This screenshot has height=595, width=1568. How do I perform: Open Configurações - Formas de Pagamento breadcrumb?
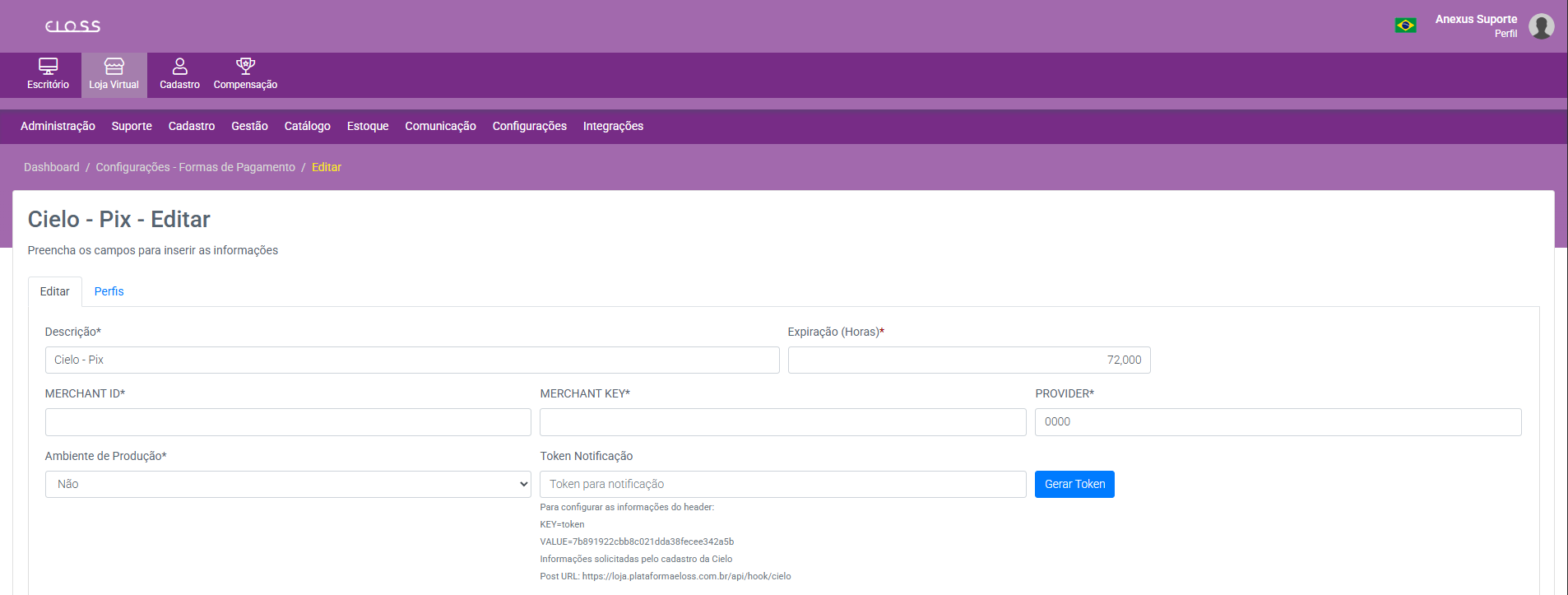(x=195, y=167)
